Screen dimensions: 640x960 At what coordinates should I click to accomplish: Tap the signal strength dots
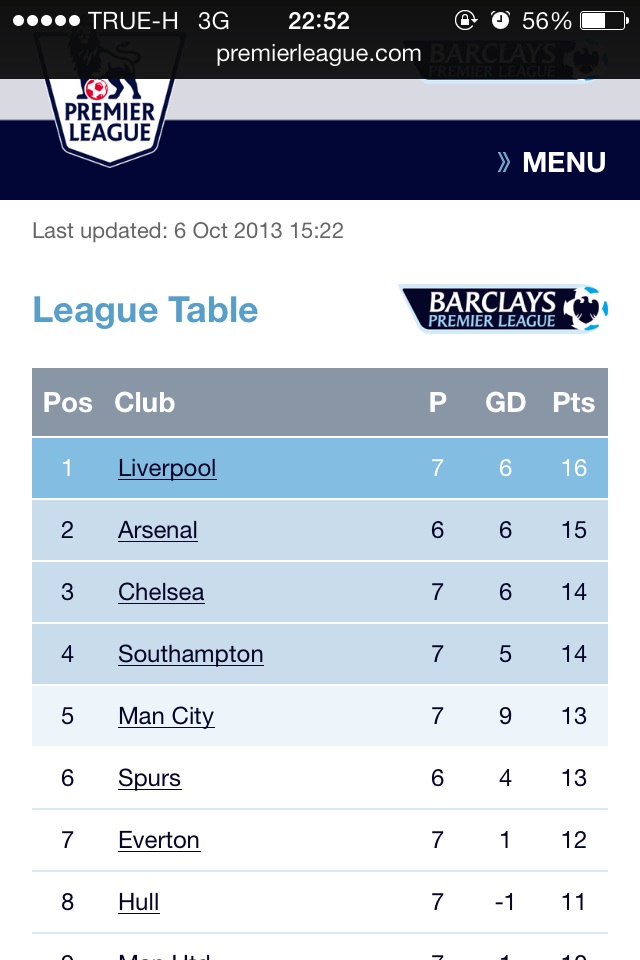pyautogui.click(x=45, y=21)
